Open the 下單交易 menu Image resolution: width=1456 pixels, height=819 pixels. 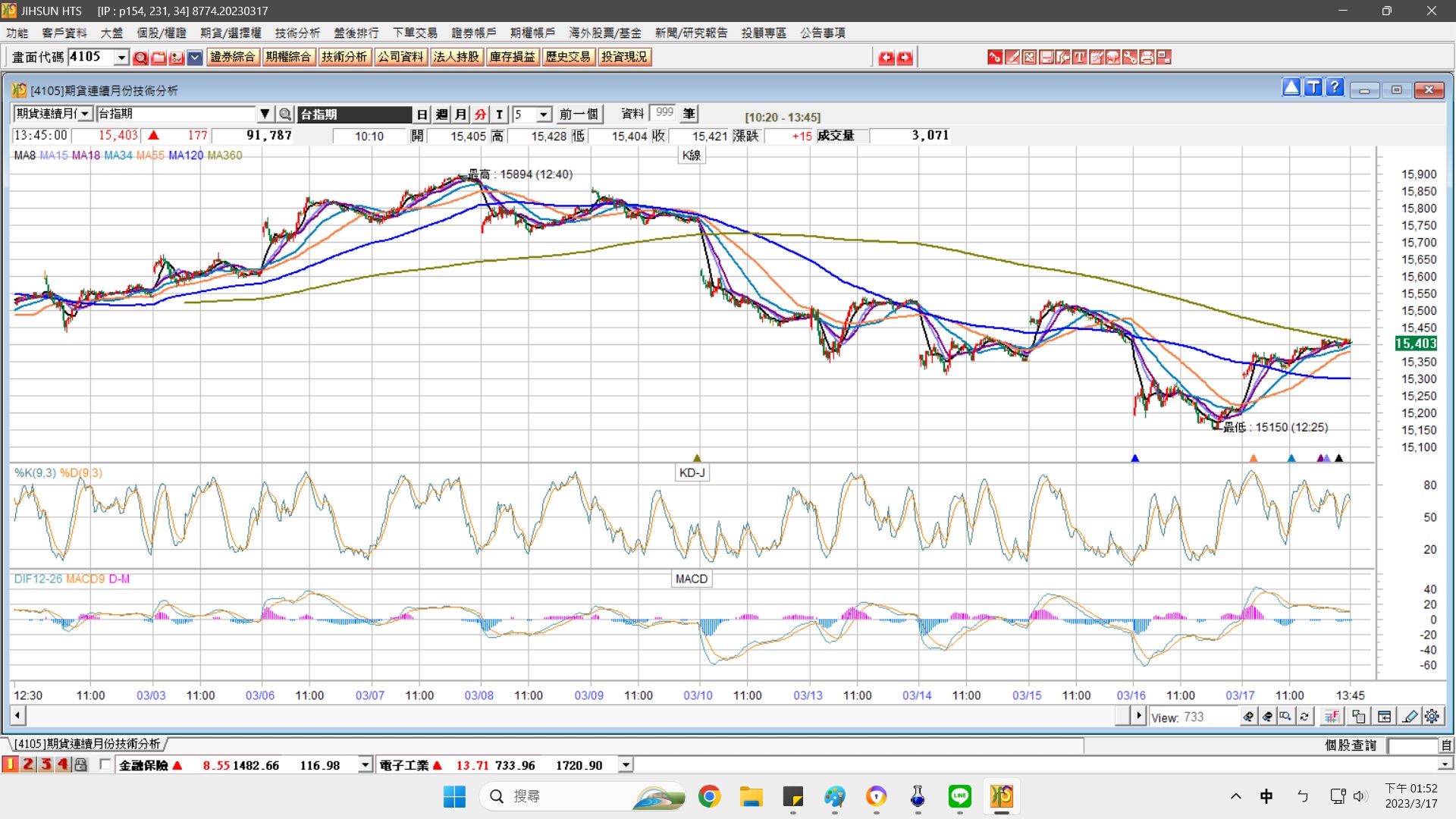click(415, 33)
